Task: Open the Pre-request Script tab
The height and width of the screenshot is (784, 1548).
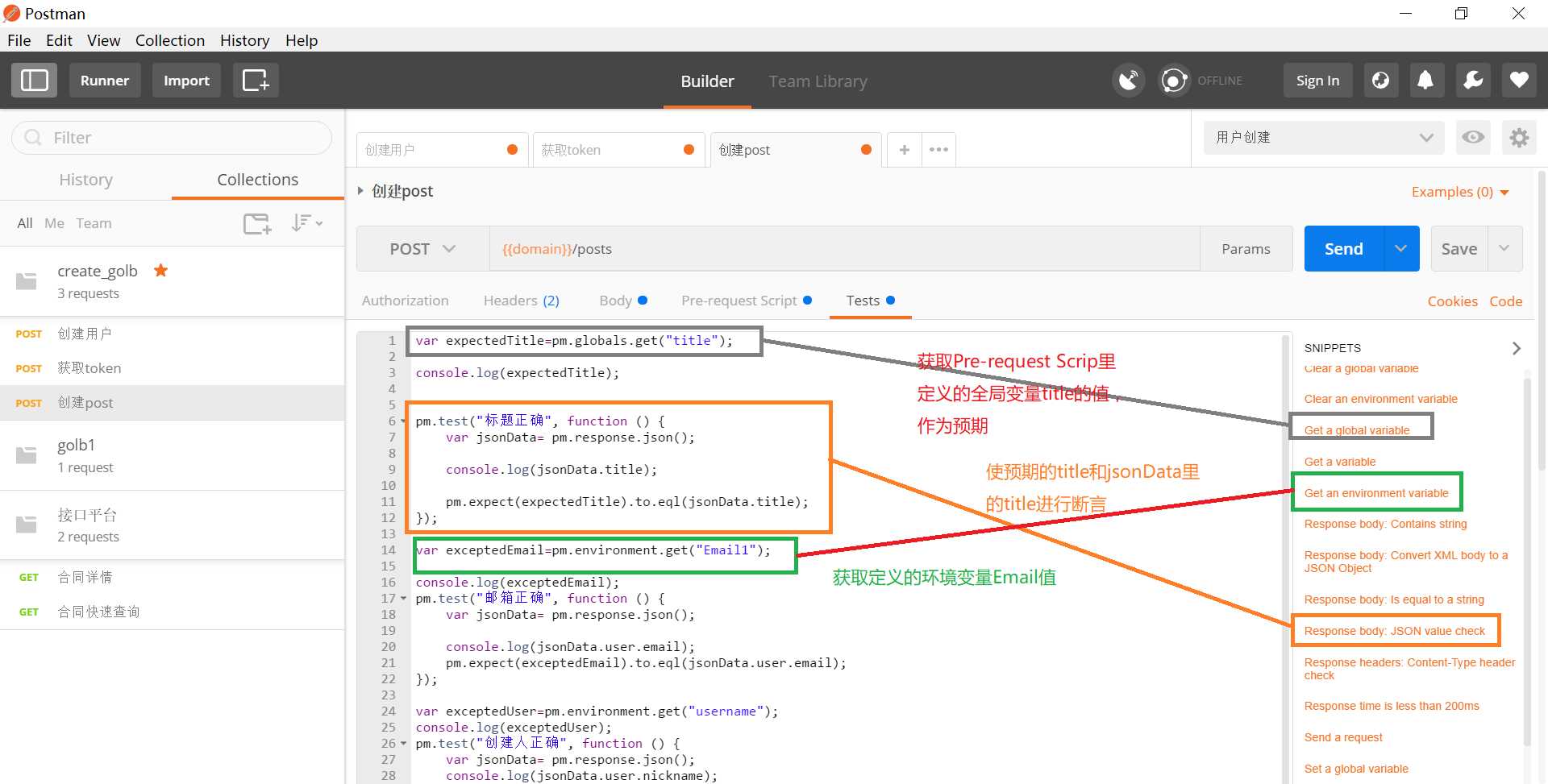Action: 746,301
